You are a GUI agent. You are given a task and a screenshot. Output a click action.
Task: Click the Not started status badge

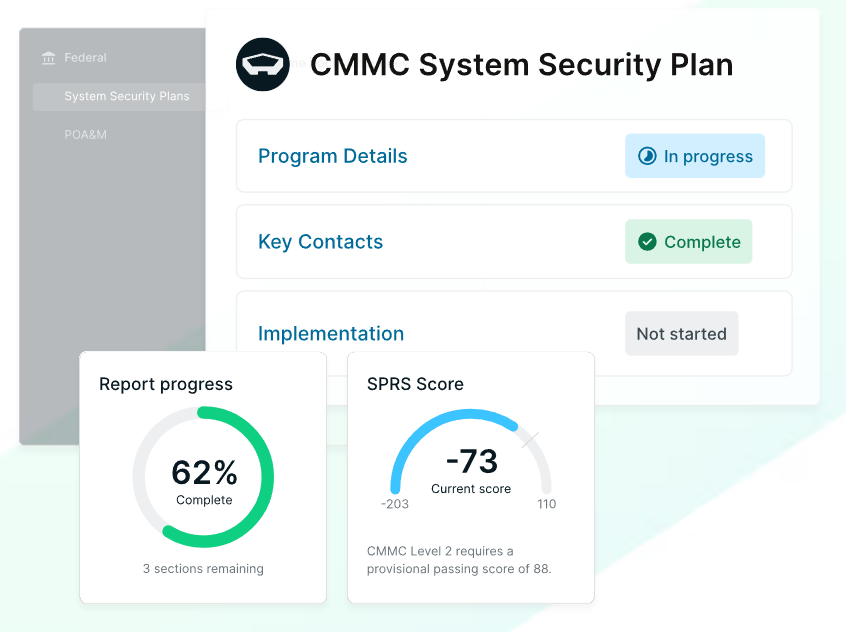click(681, 333)
